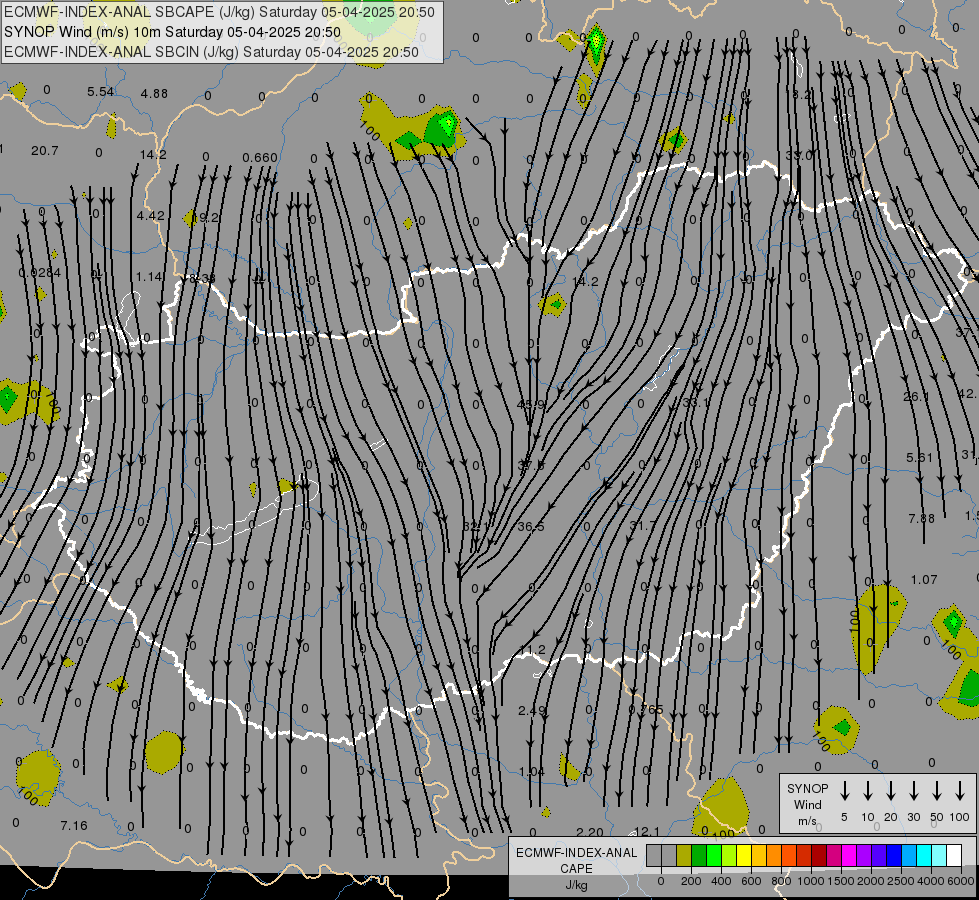This screenshot has width=979, height=900.
Task: Click the SBCAPE title line in header
Action: 219,12
